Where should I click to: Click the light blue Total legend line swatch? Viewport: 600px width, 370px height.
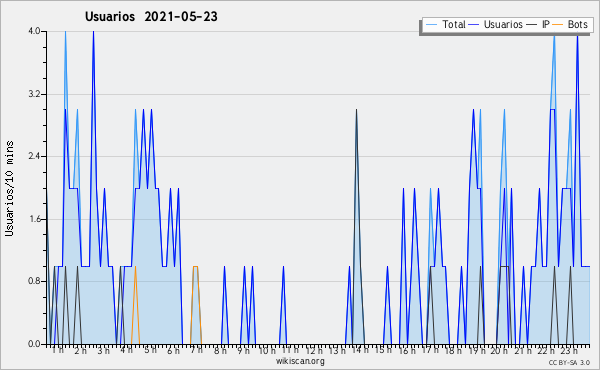coord(431,25)
